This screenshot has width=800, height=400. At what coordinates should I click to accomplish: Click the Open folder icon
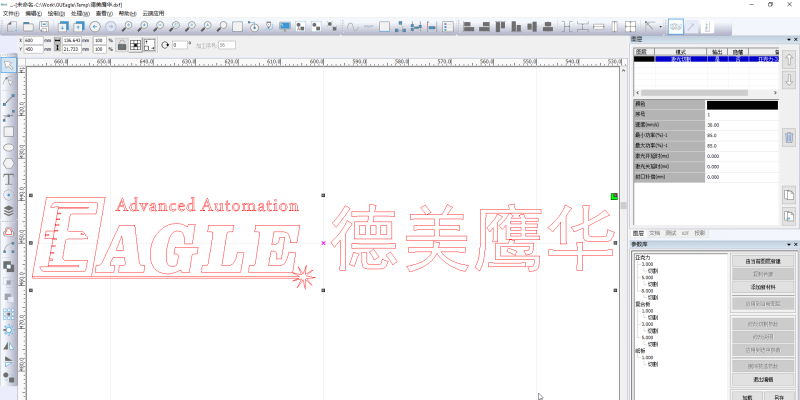(29, 27)
